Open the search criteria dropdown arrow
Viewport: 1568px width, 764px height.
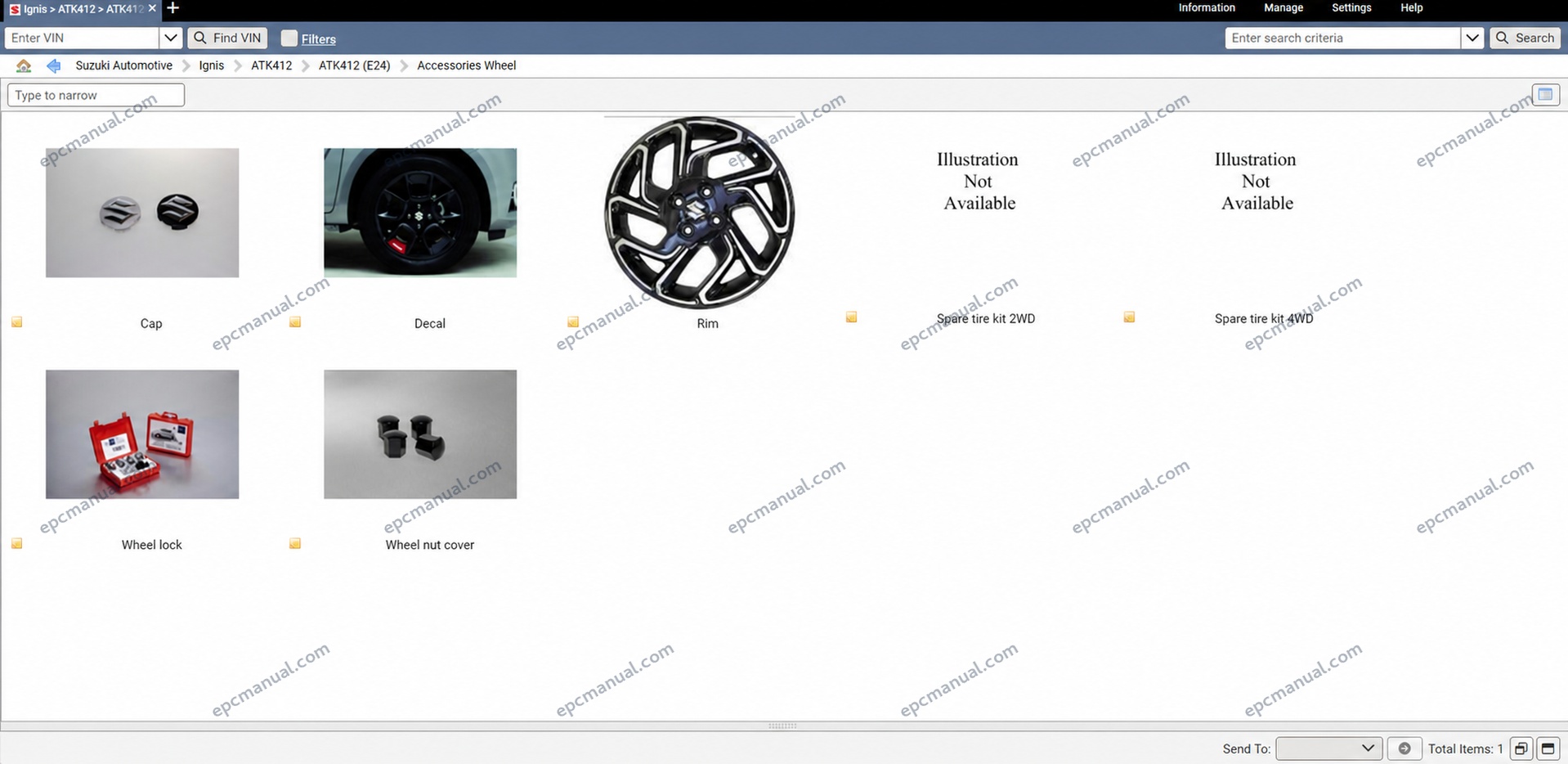tap(1472, 38)
